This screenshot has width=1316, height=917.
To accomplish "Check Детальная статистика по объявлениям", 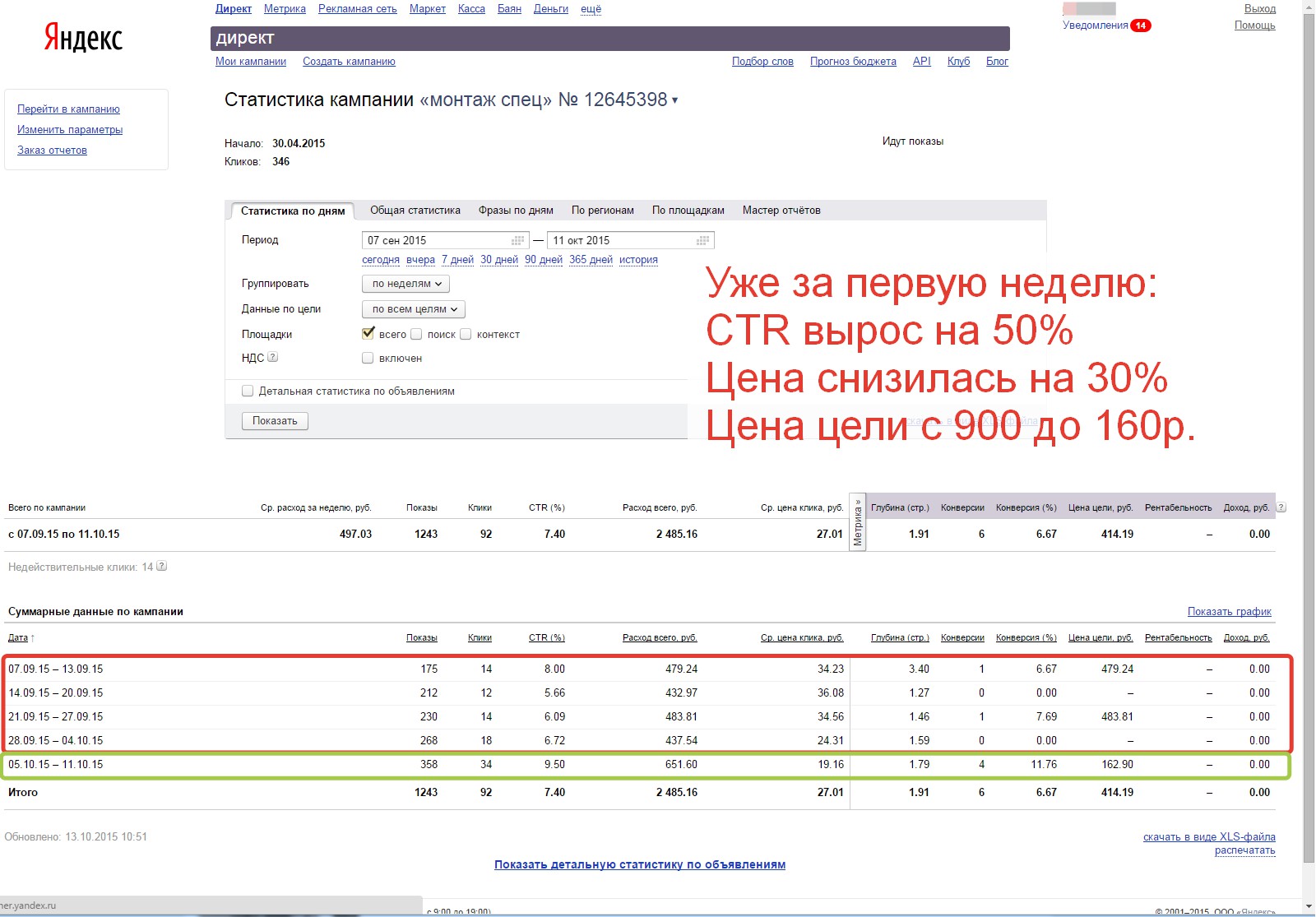I will [248, 391].
